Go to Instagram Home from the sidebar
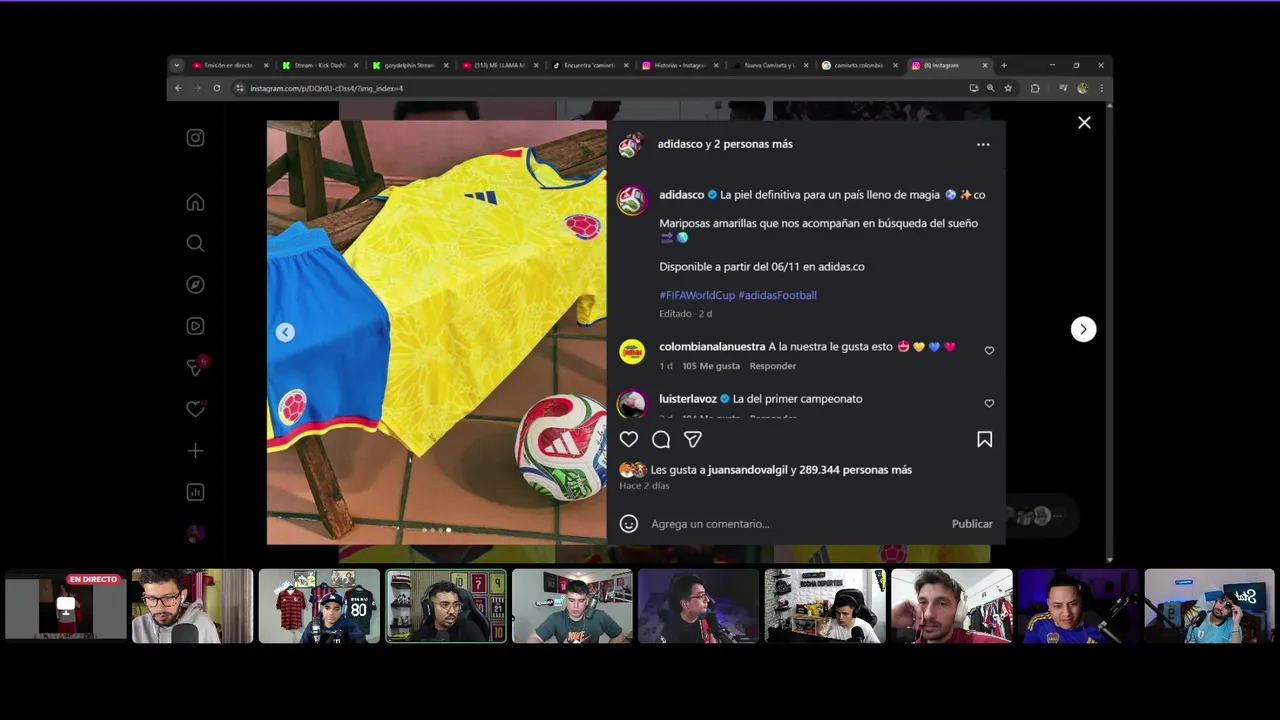The image size is (1280, 720). pyautogui.click(x=195, y=202)
